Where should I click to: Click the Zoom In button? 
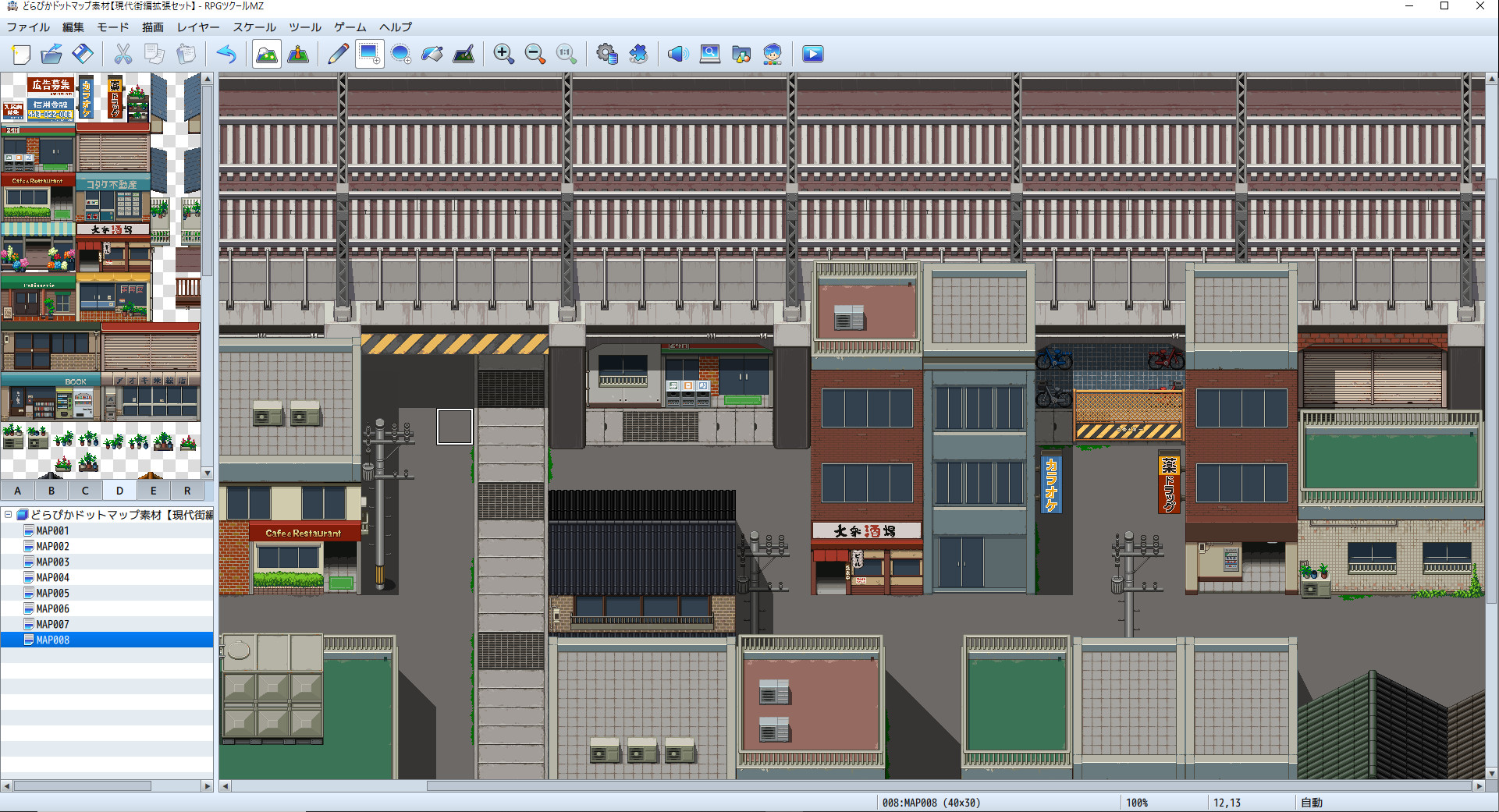click(503, 54)
